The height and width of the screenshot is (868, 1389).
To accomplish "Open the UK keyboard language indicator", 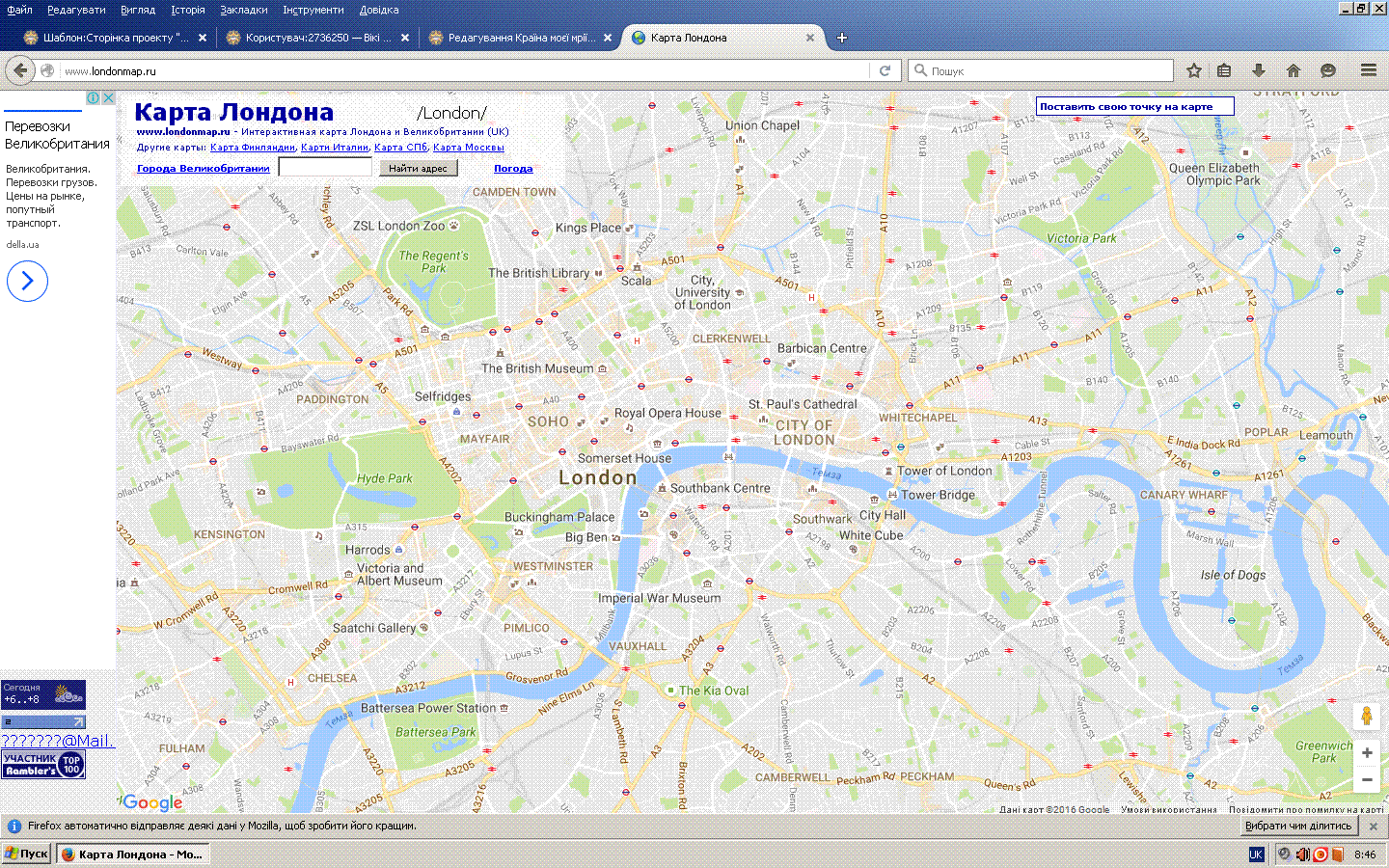I will pyautogui.click(x=1256, y=854).
